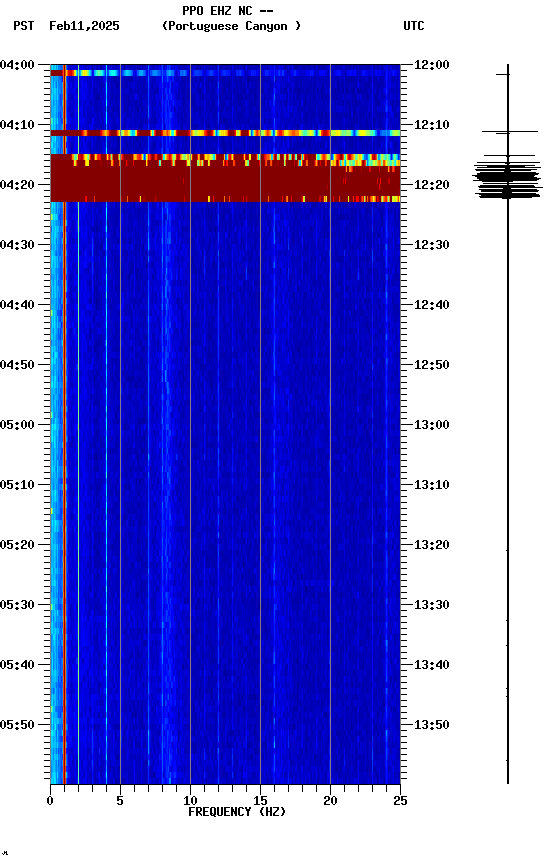Click the 'FREQUENCY (HZ)' axis title

(x=237, y=813)
